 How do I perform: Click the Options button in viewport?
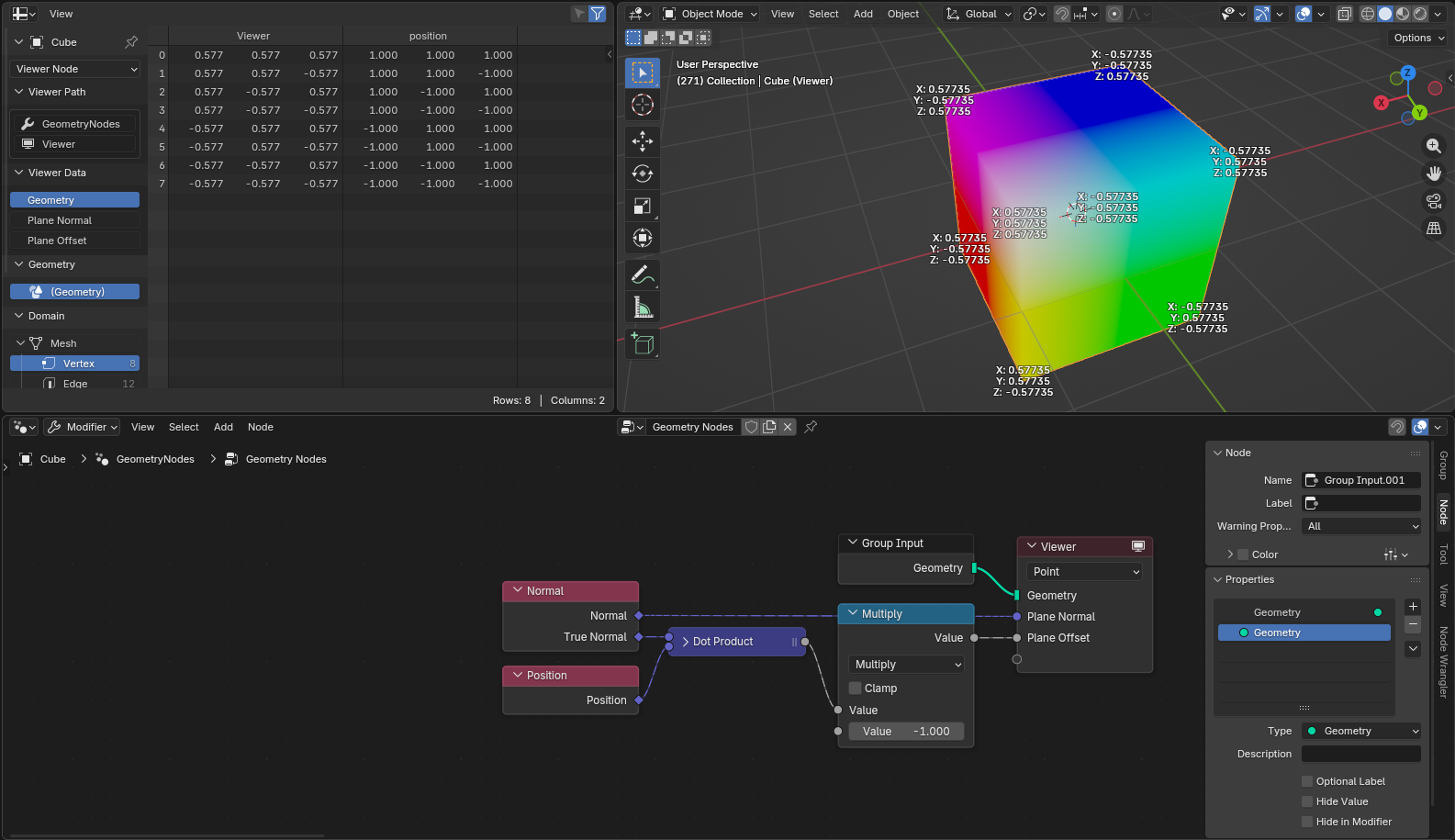point(1418,38)
